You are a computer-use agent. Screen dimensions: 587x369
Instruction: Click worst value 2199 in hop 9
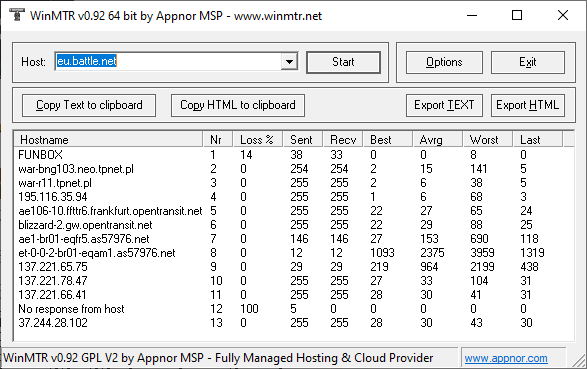pos(482,267)
